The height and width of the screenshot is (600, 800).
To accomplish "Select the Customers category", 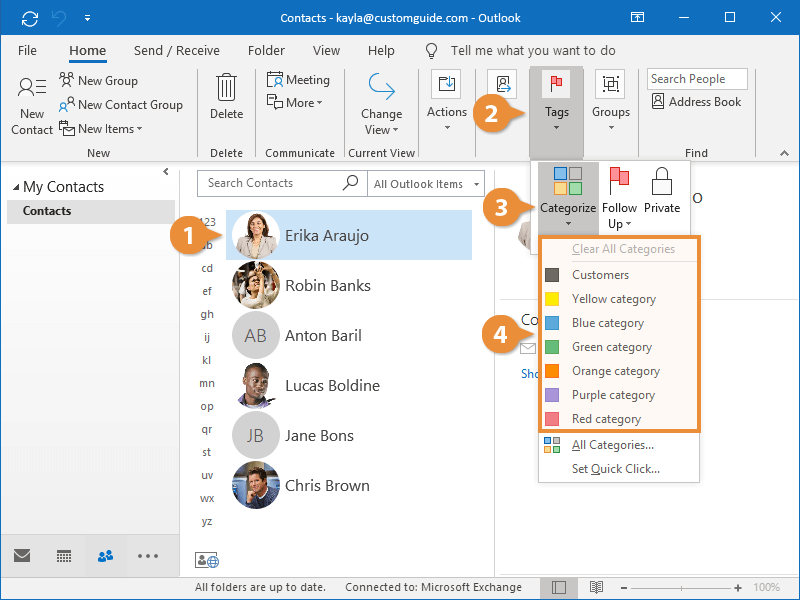I will click(619, 275).
